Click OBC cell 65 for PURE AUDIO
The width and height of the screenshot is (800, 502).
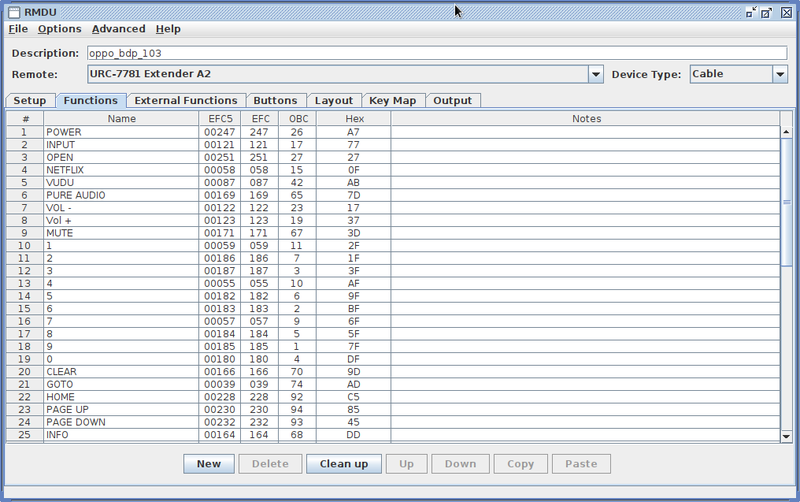pos(298,195)
